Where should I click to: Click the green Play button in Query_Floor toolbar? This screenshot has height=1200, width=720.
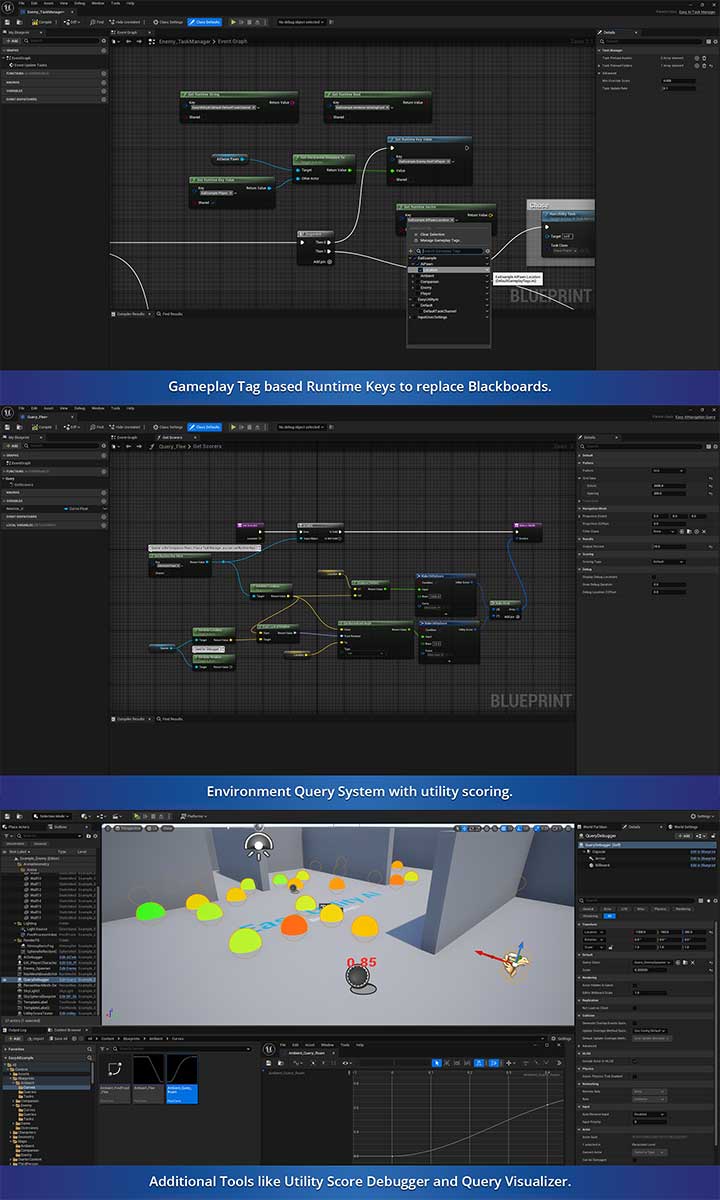tap(234, 427)
